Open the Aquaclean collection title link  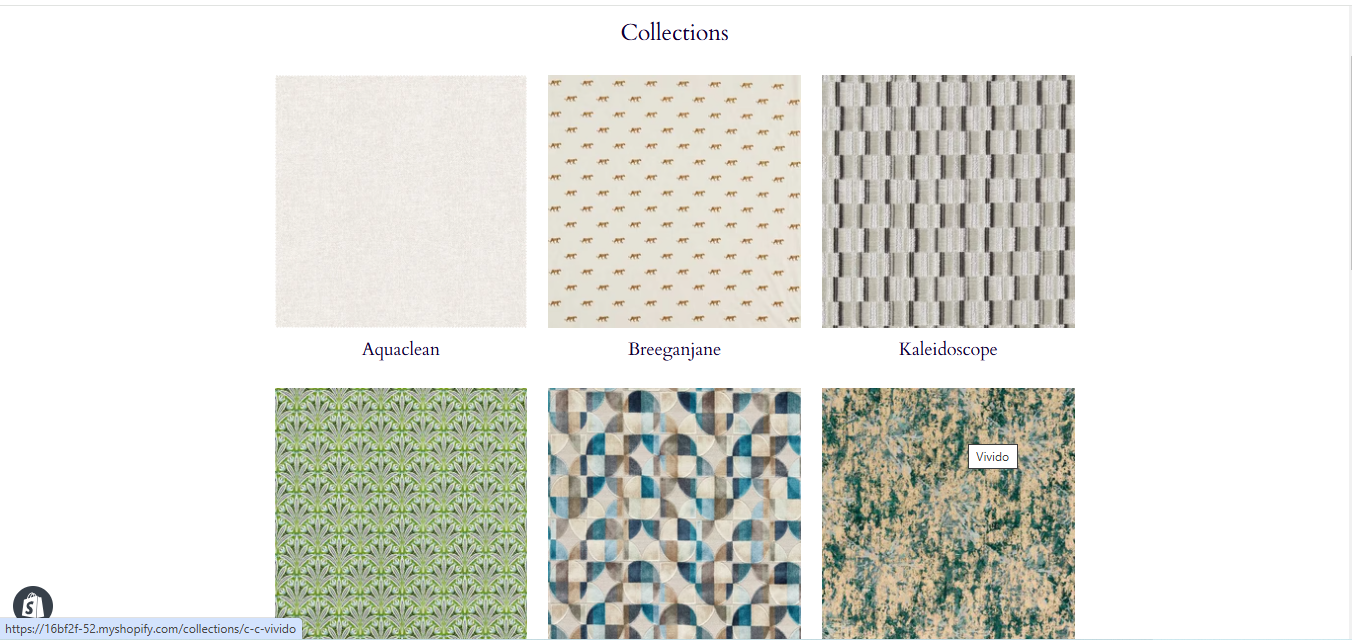(401, 350)
